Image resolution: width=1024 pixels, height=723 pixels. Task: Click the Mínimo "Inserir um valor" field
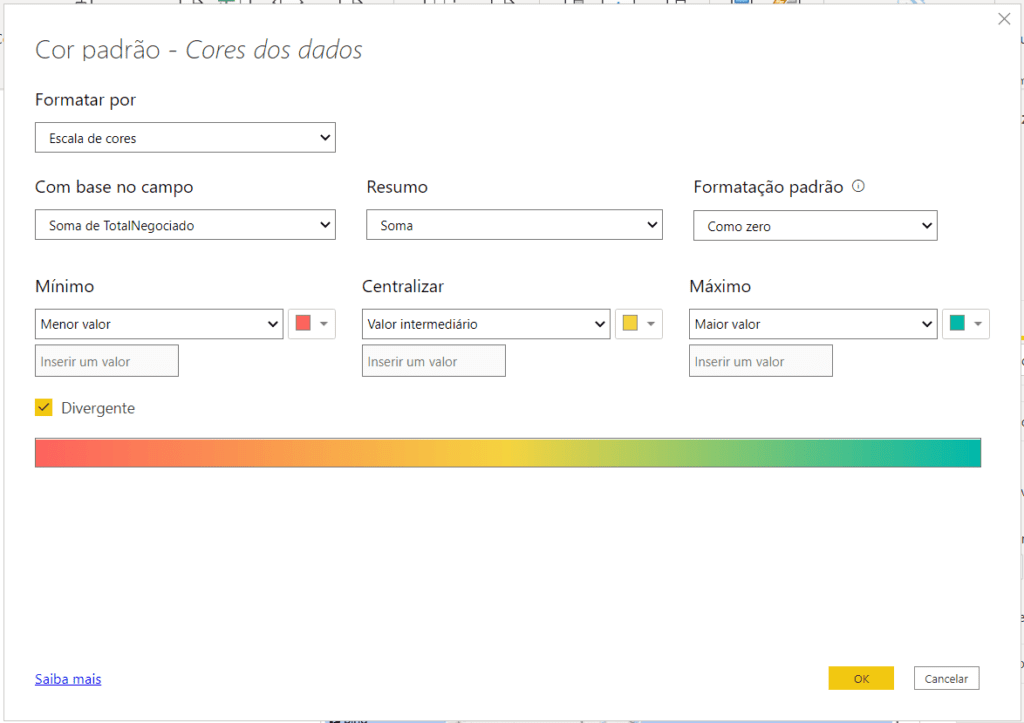coord(106,360)
